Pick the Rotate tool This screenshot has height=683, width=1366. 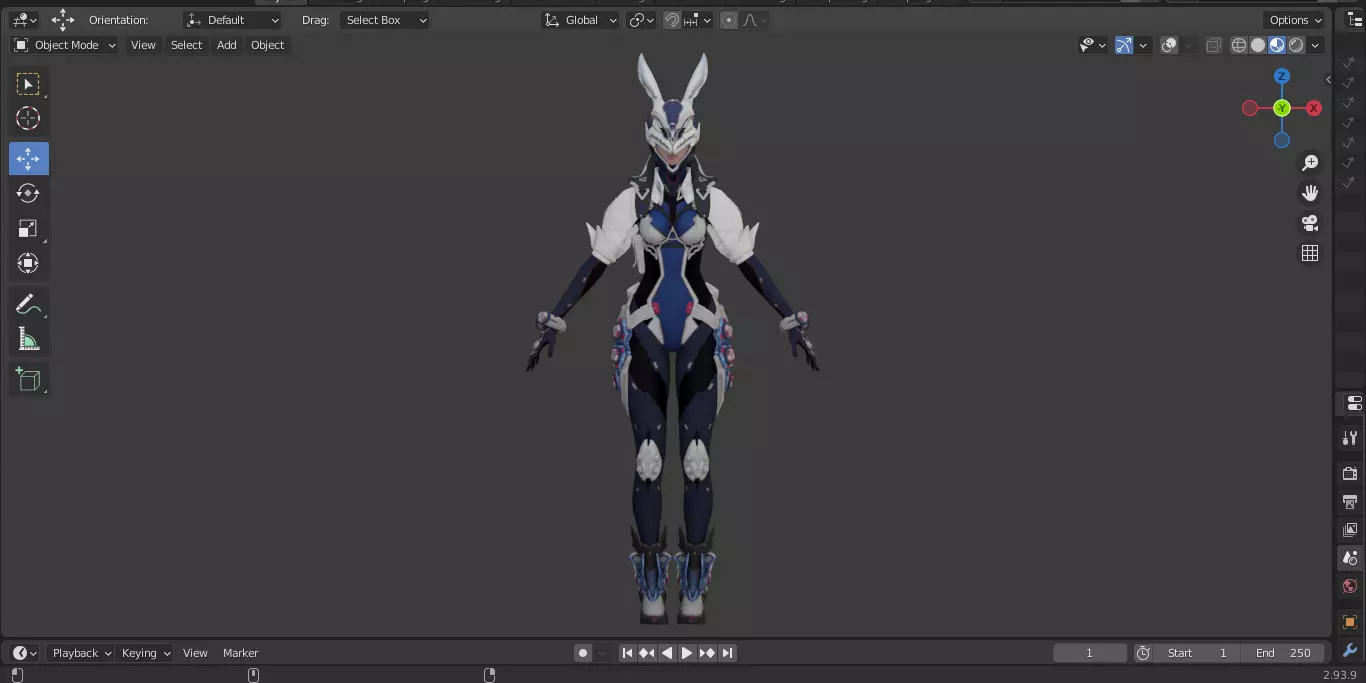[x=28, y=193]
